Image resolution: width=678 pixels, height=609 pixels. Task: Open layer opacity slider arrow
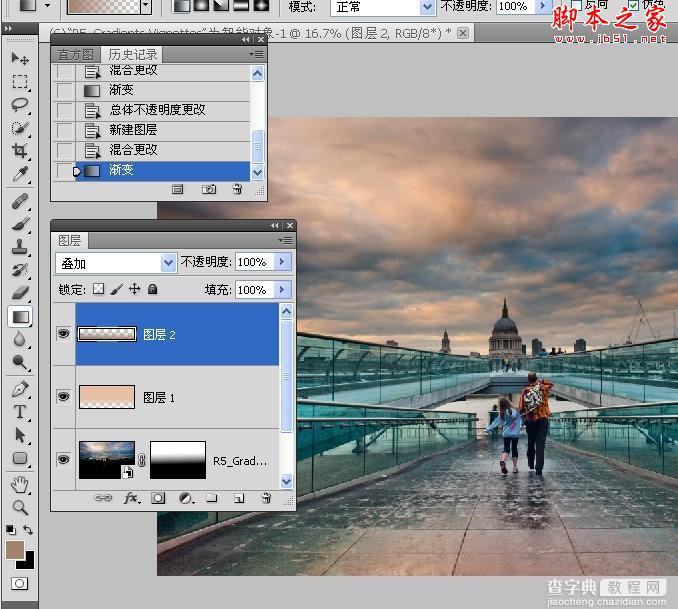click(282, 262)
